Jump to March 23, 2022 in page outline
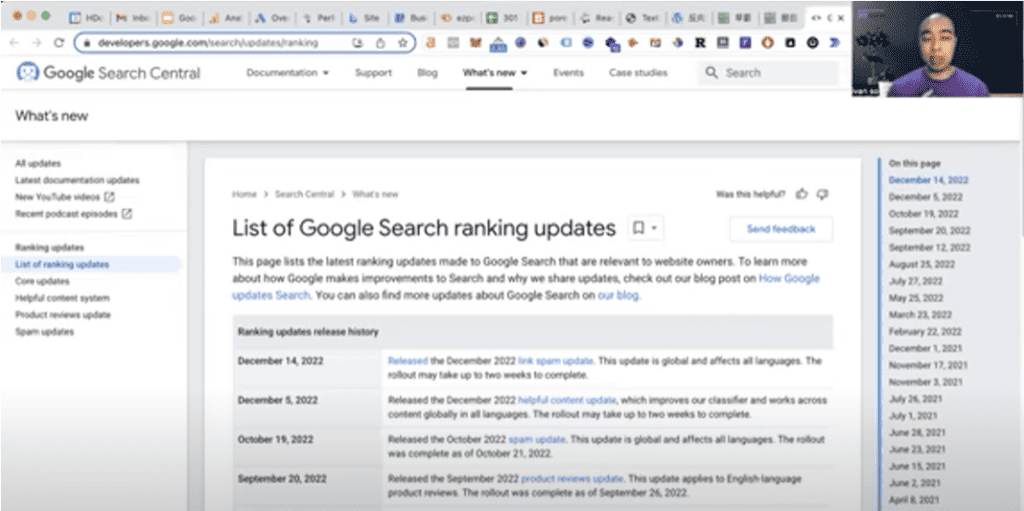Viewport: 1024px width, 511px height. 920,315
